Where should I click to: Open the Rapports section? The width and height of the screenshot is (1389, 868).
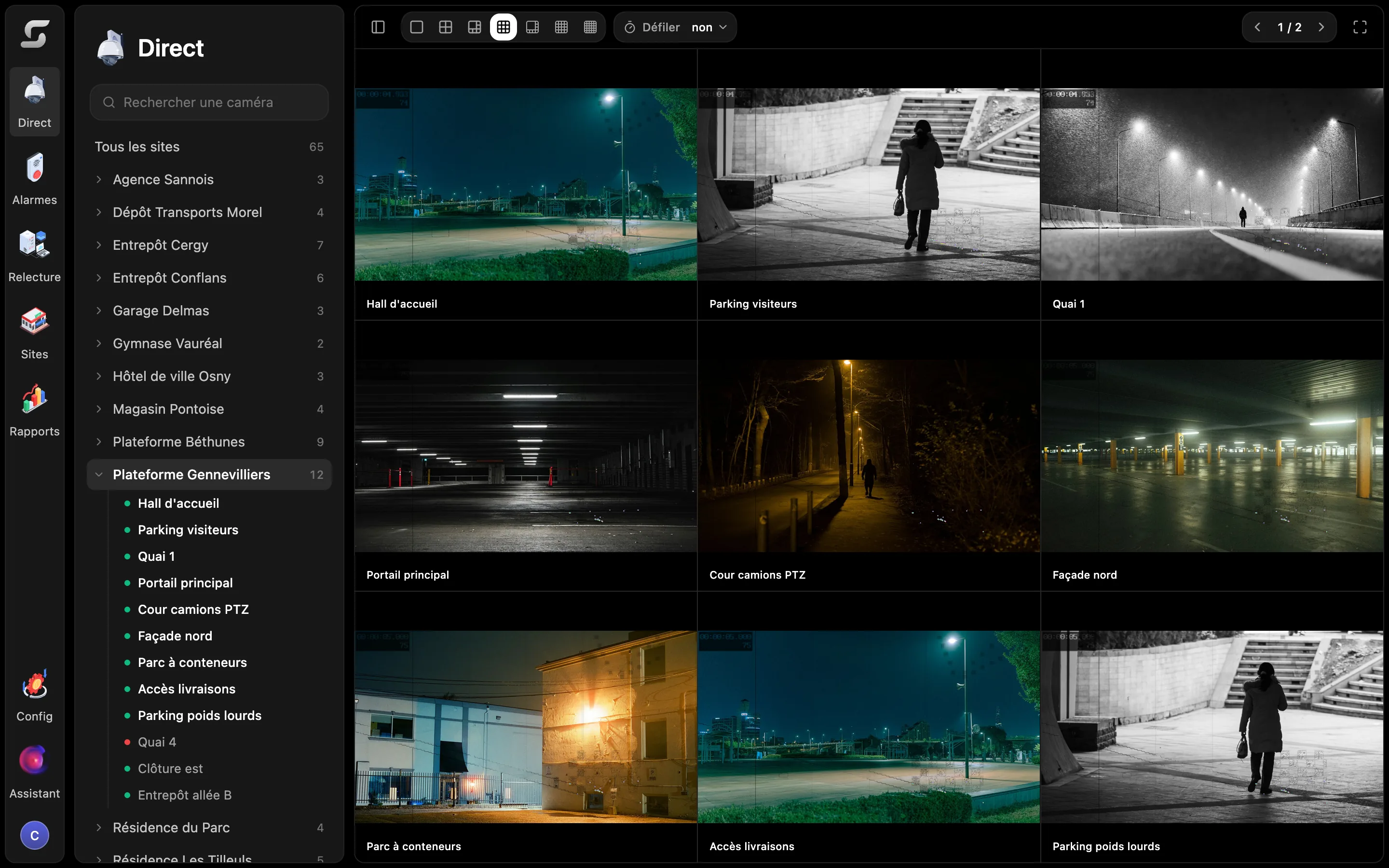pos(34,410)
